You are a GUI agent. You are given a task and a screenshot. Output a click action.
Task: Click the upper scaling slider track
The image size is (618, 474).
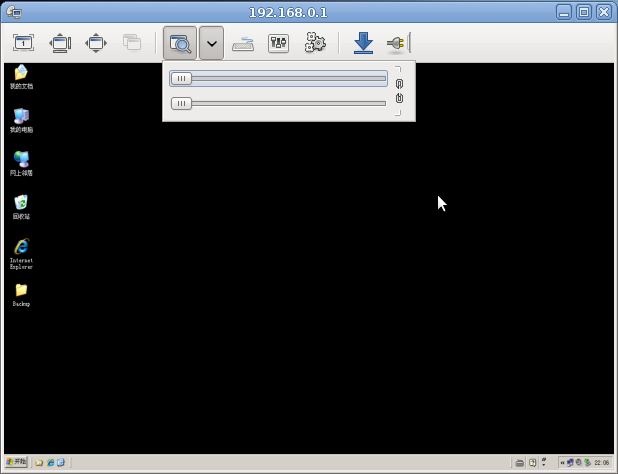[279, 78]
